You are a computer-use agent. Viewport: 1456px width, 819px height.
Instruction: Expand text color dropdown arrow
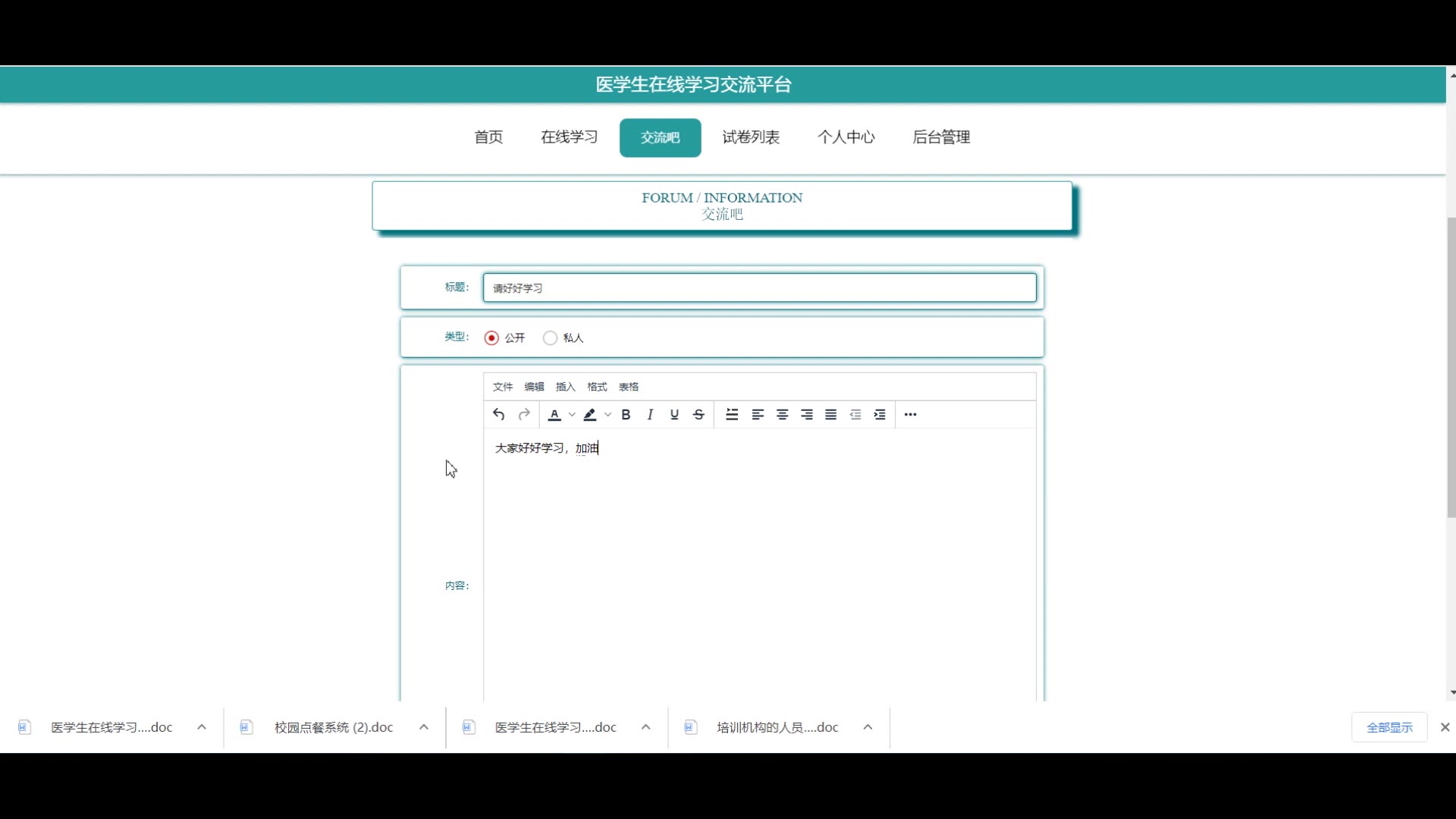pos(572,414)
